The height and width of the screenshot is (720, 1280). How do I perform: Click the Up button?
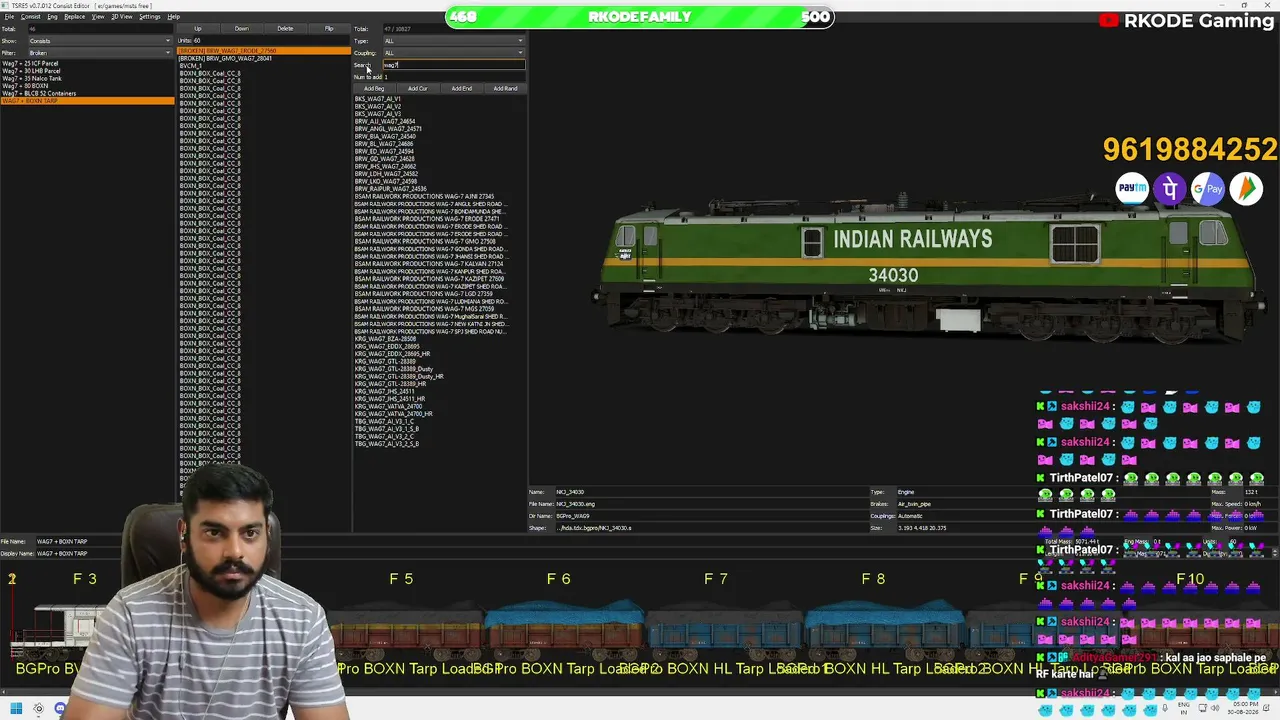pos(198,28)
